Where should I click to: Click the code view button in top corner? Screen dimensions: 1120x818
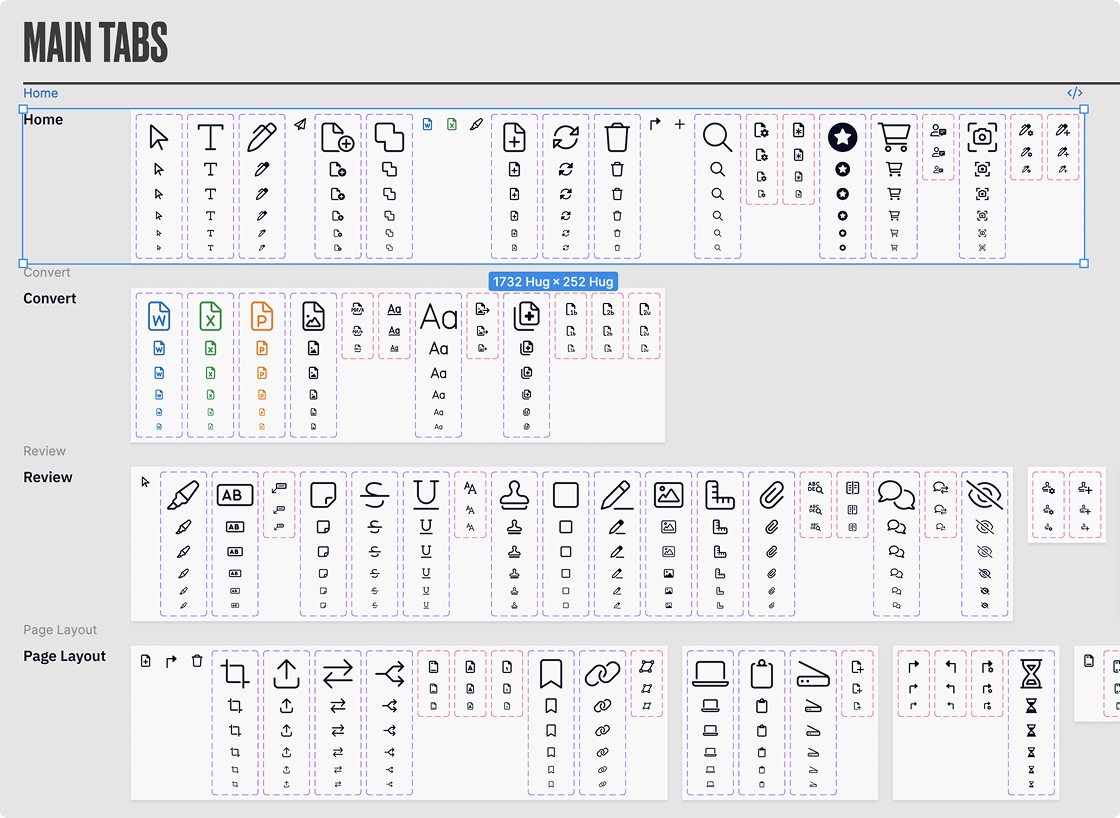[x=1075, y=92]
